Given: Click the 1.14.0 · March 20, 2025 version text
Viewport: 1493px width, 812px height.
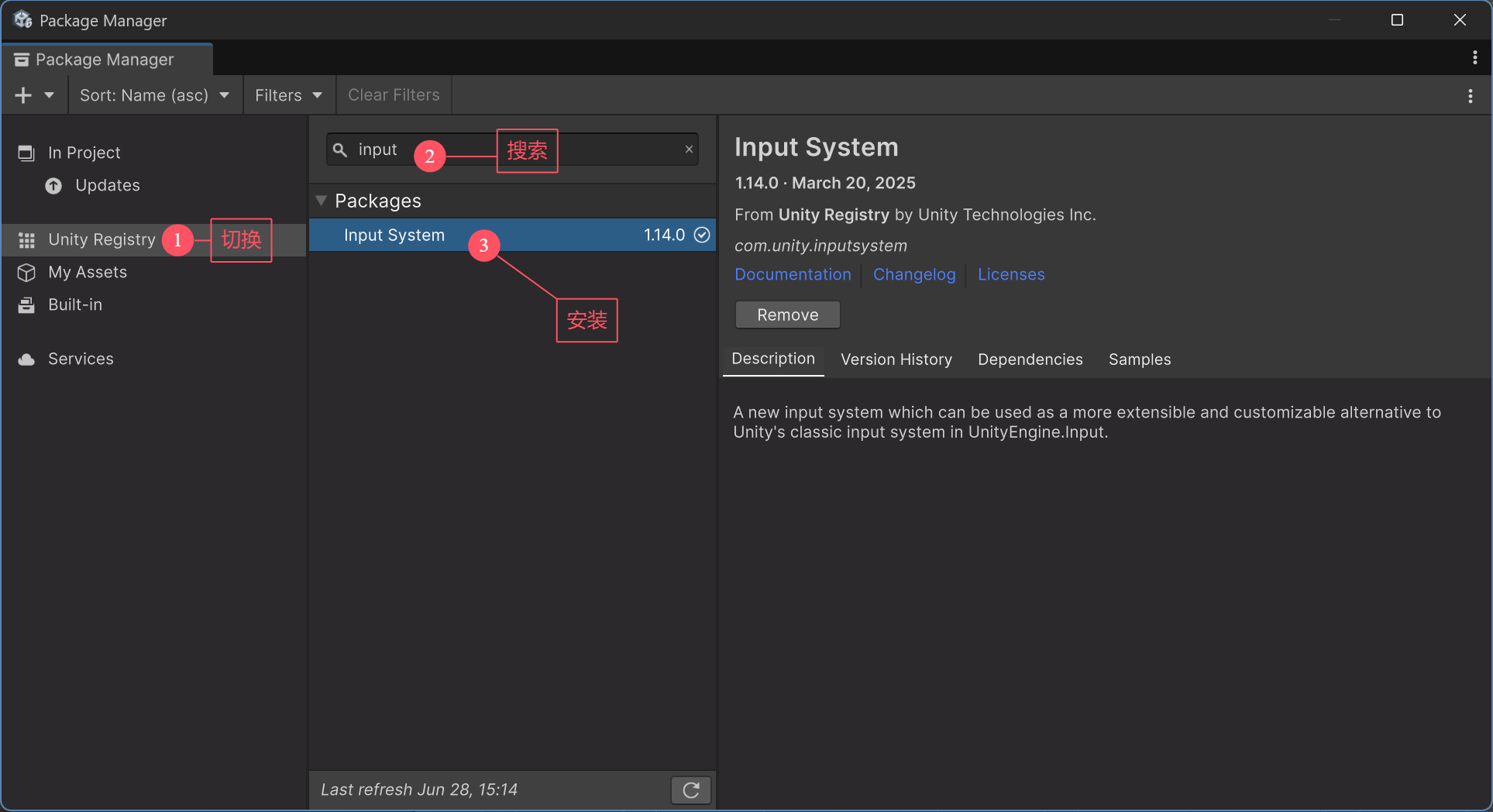Looking at the screenshot, I should point(825,183).
